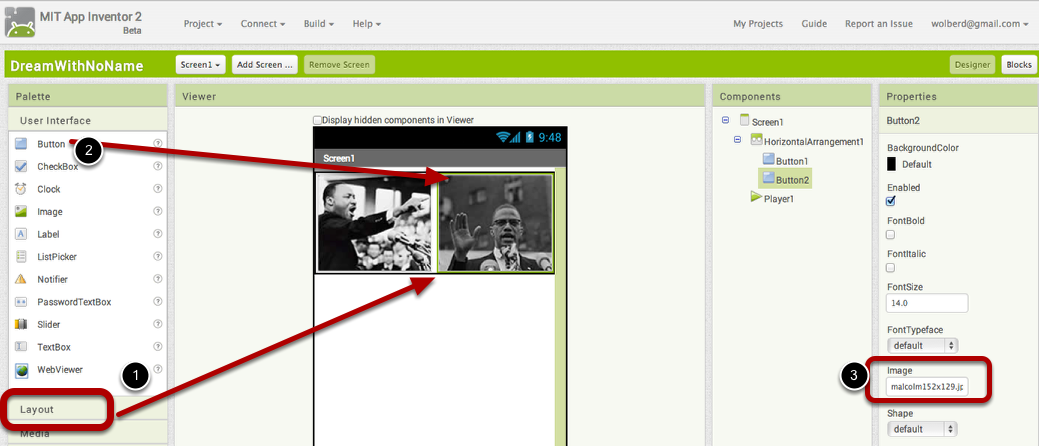
Task: Switch to Blocks view
Action: point(1018,64)
